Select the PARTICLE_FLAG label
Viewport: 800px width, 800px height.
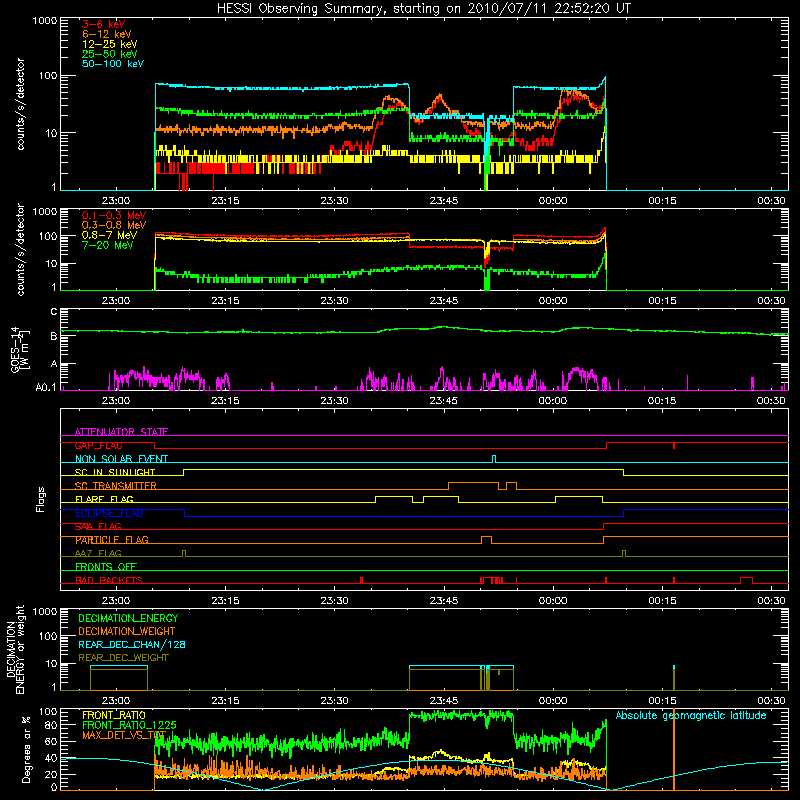coord(112,540)
